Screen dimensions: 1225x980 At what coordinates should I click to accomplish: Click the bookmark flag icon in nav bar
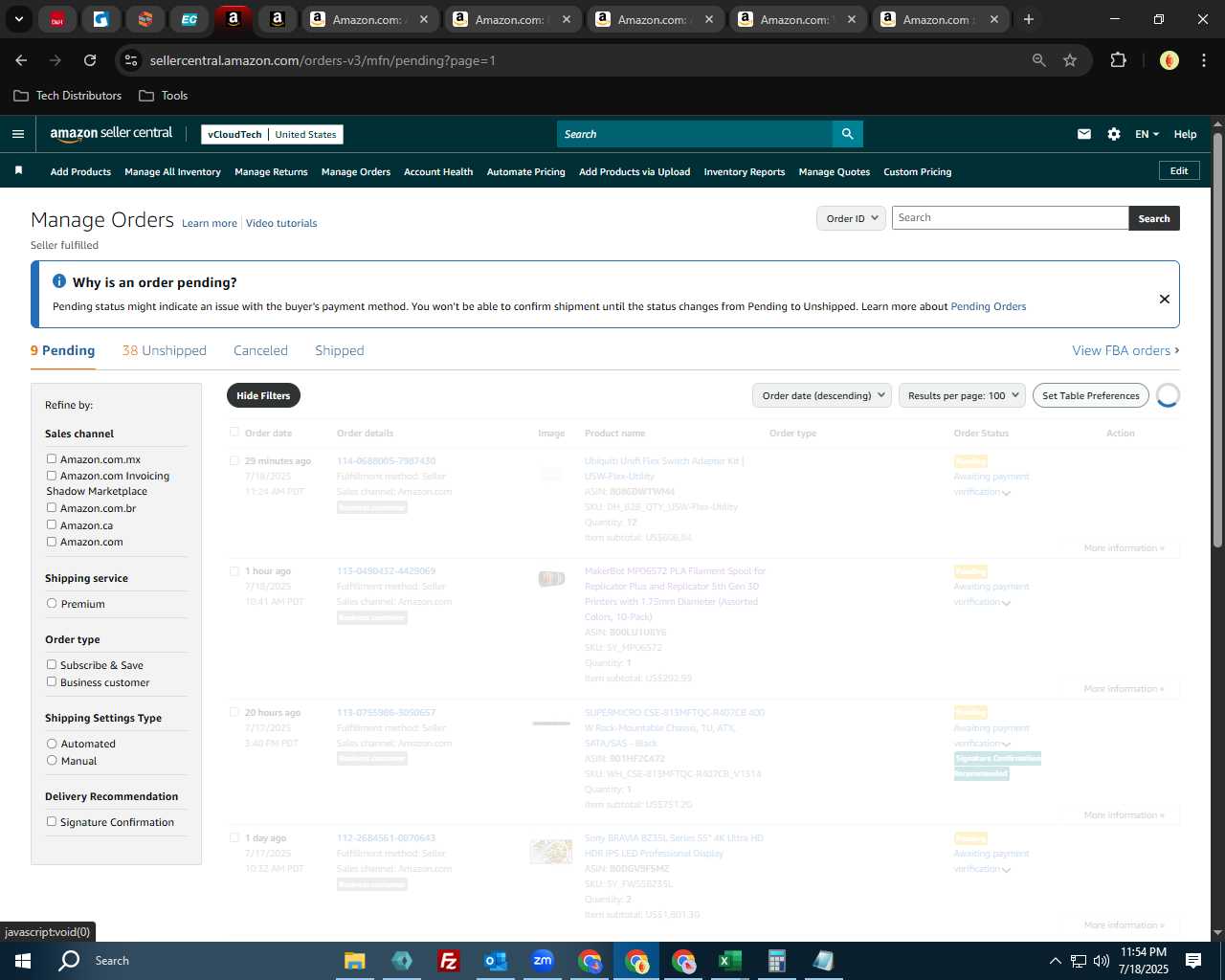(18, 170)
